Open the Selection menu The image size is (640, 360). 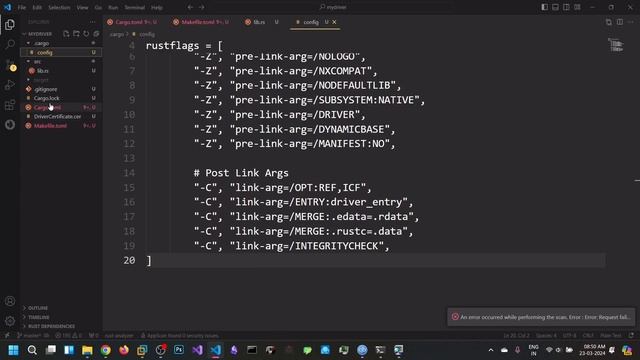tap(59, 7)
